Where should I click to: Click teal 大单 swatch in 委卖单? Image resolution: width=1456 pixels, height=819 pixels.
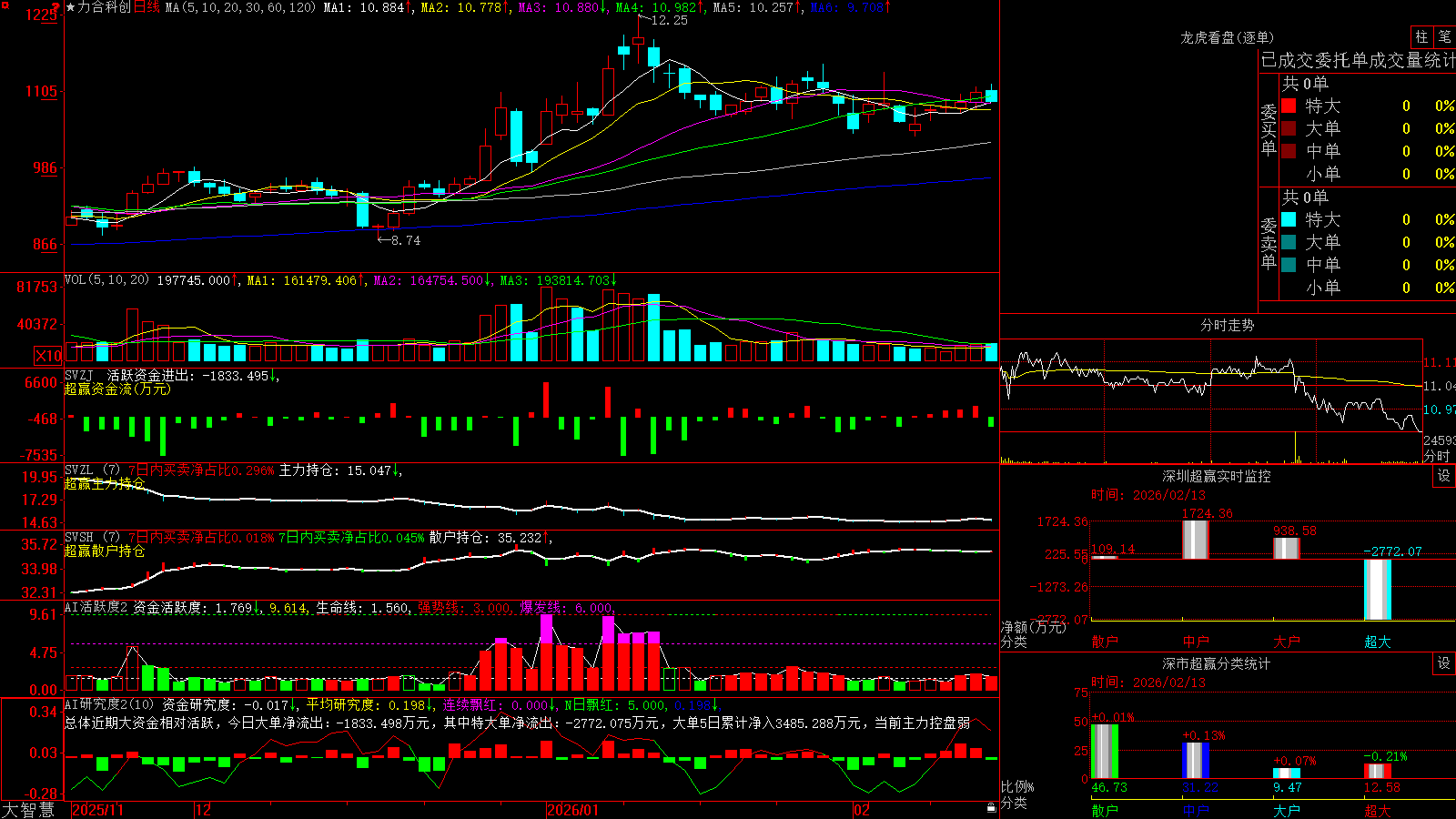point(1289,242)
